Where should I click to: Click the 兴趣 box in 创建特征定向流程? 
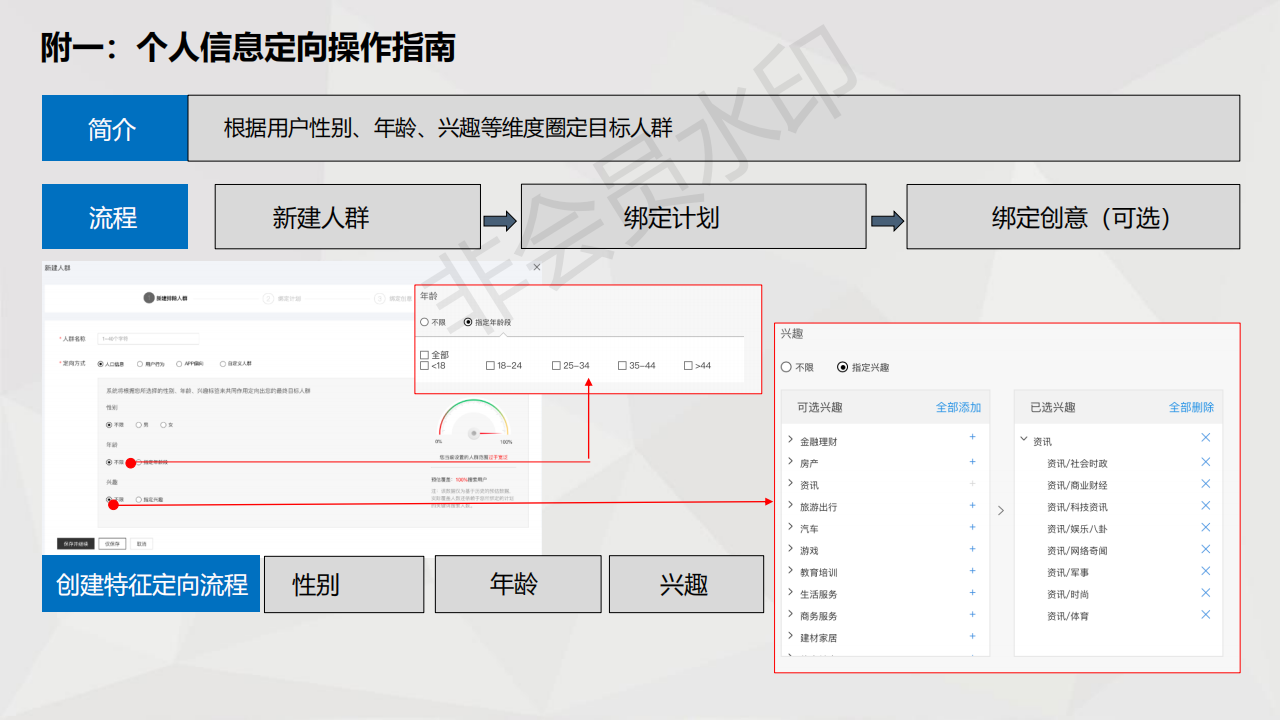tap(686, 584)
